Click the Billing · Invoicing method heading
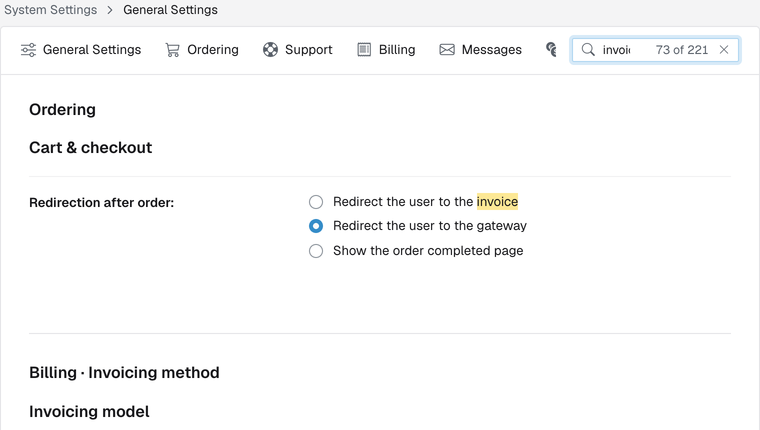 (x=124, y=372)
